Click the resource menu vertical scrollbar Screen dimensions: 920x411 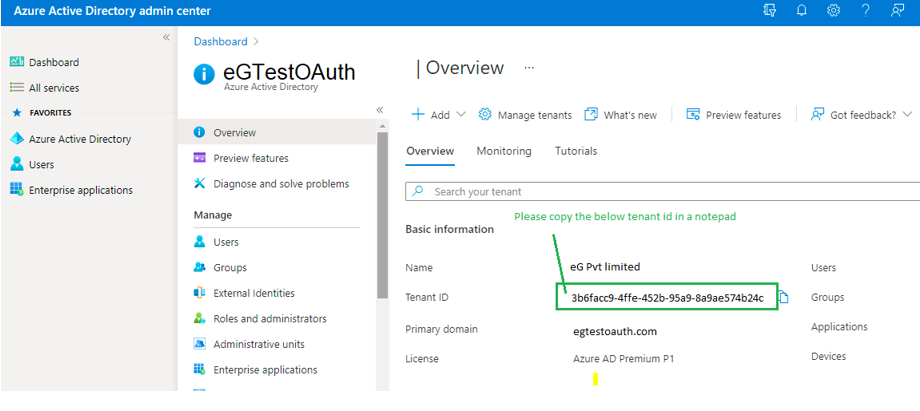pyautogui.click(x=383, y=215)
